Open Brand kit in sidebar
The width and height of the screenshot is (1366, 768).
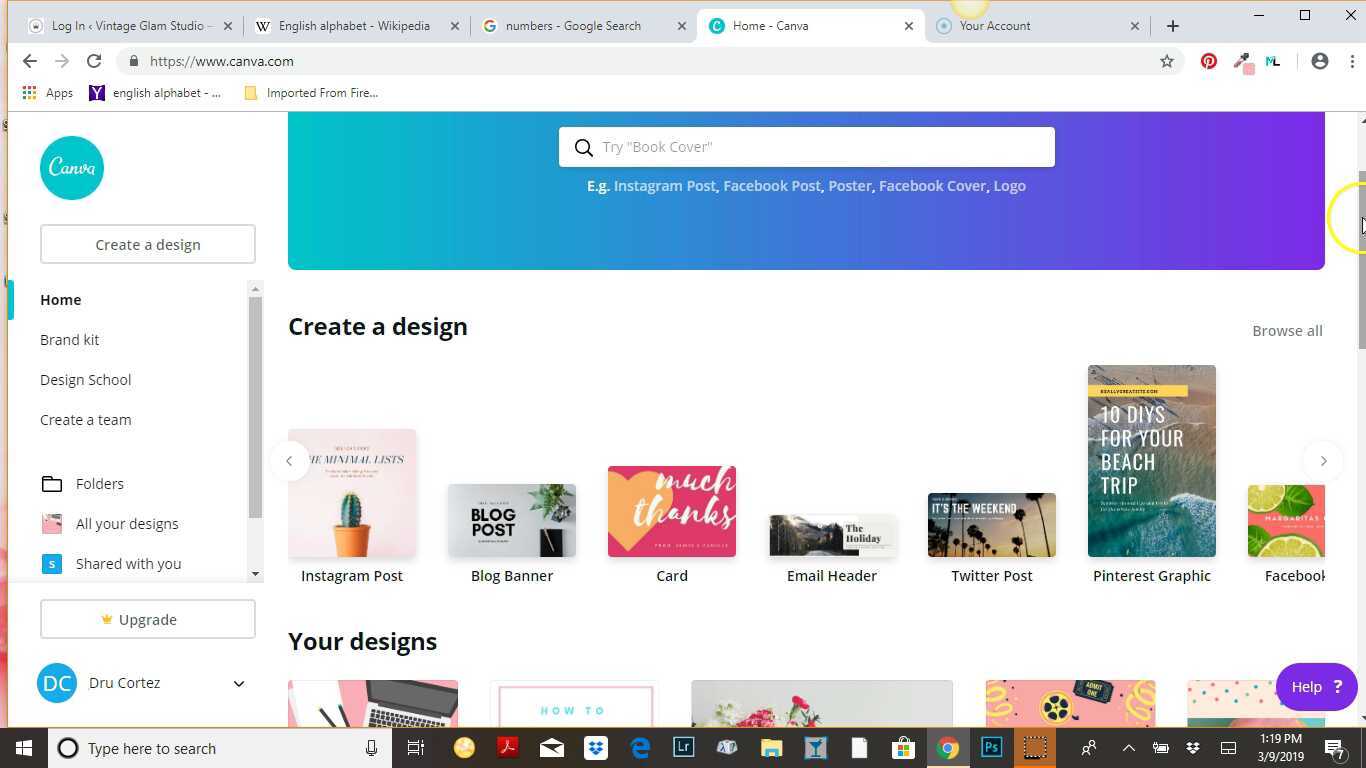(70, 340)
